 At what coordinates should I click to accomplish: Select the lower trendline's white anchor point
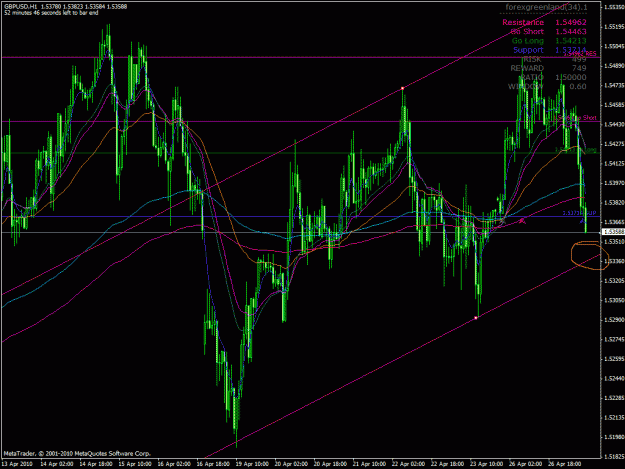(x=476, y=318)
